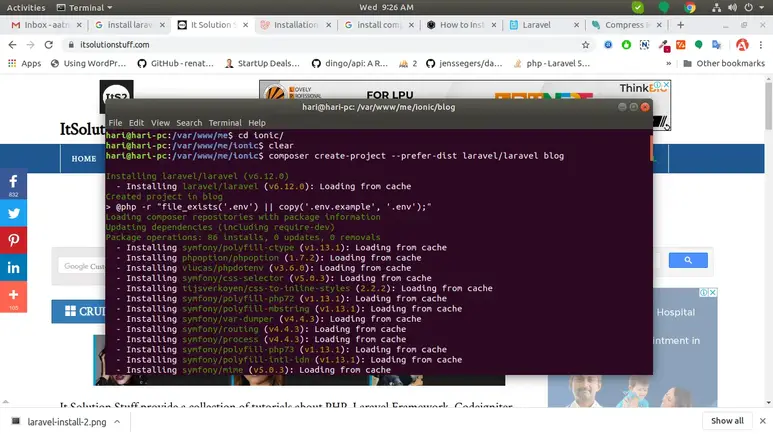Share on Twitter sidebar icon
This screenshot has width=773, height=435.
click(x=13, y=213)
